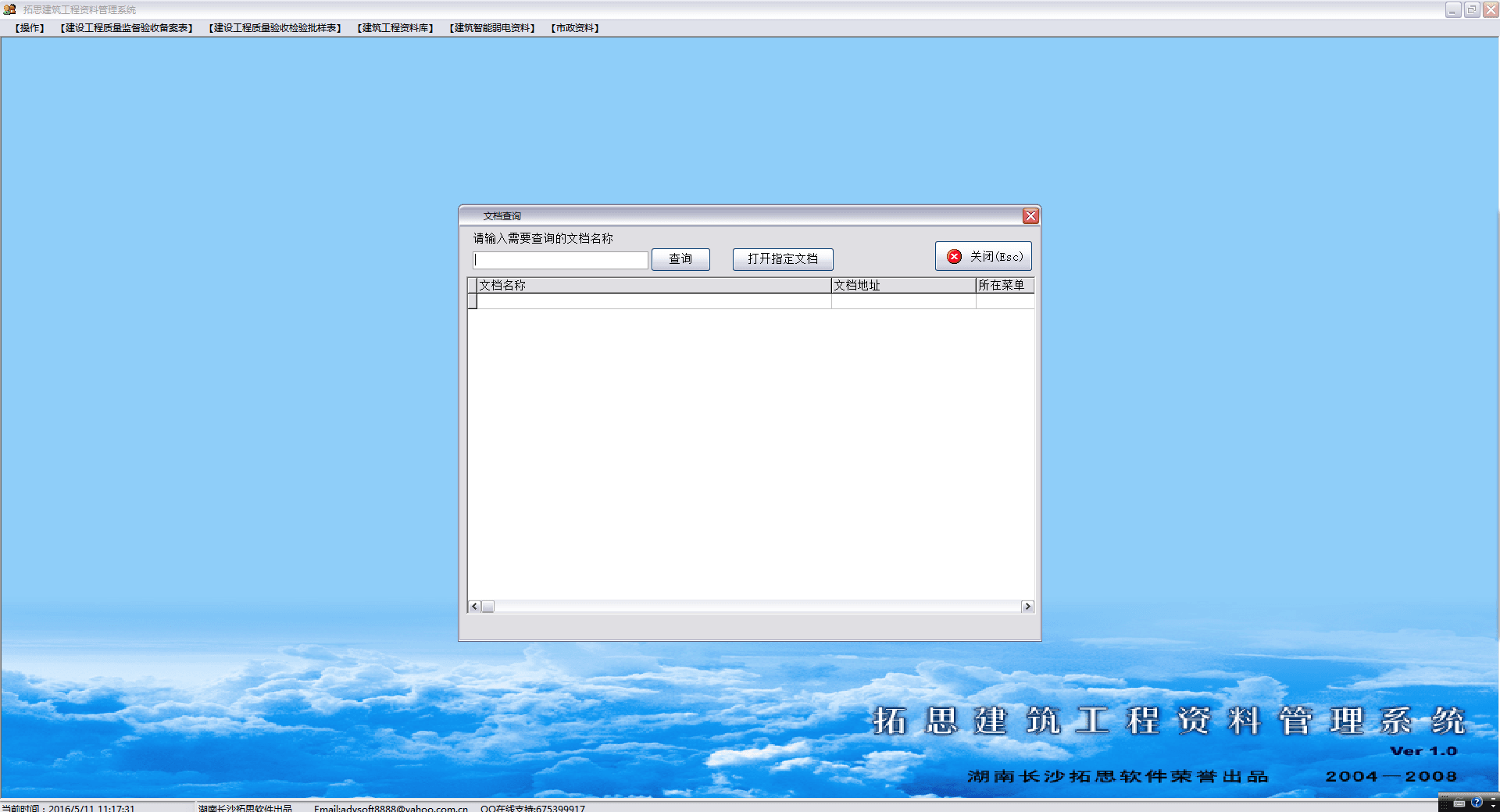1500x812 pixels.
Task: Focus the document name search field
Action: (560, 260)
